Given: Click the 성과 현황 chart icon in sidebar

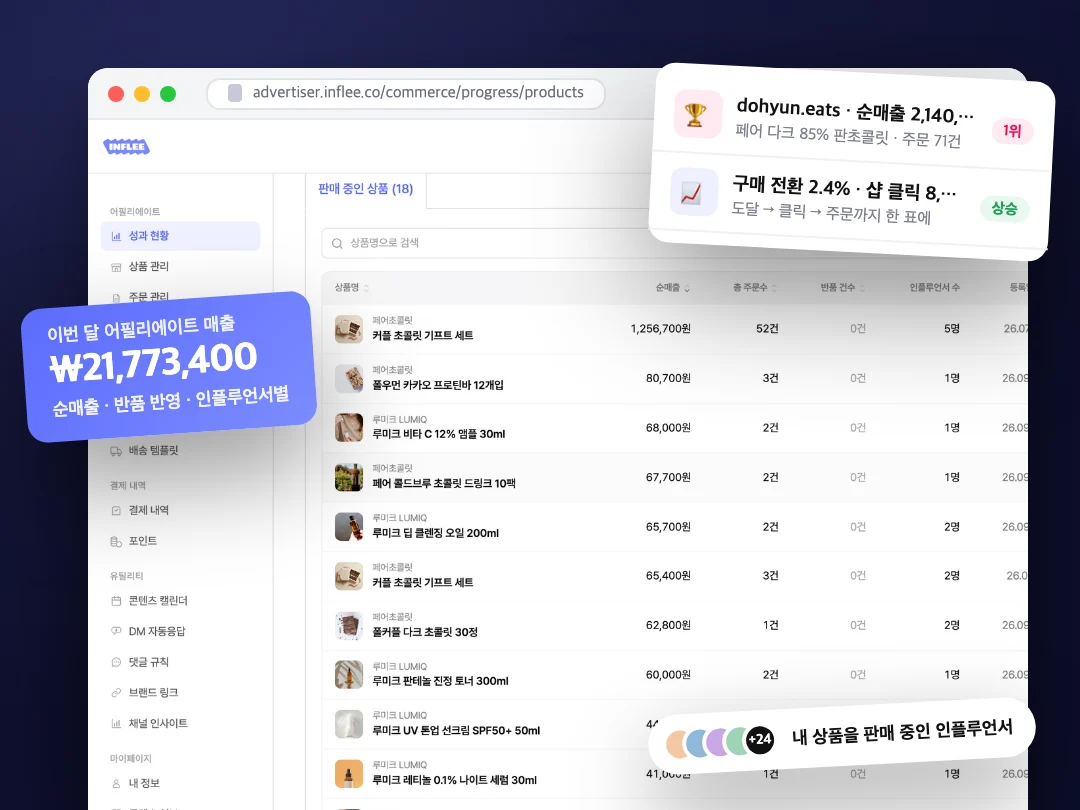Looking at the screenshot, I should tap(116, 236).
